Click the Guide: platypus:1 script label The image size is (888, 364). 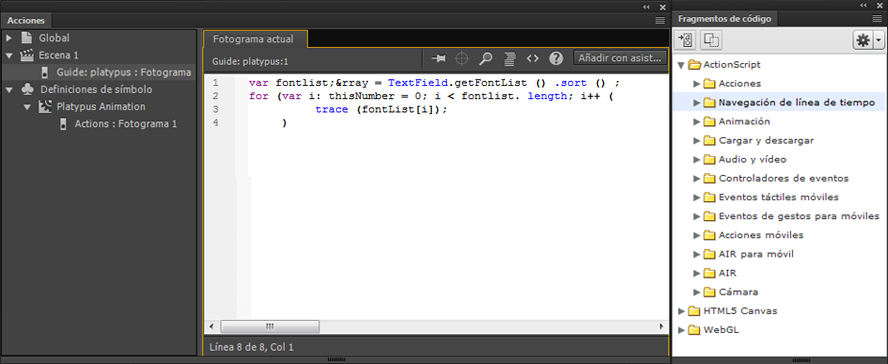(250, 61)
